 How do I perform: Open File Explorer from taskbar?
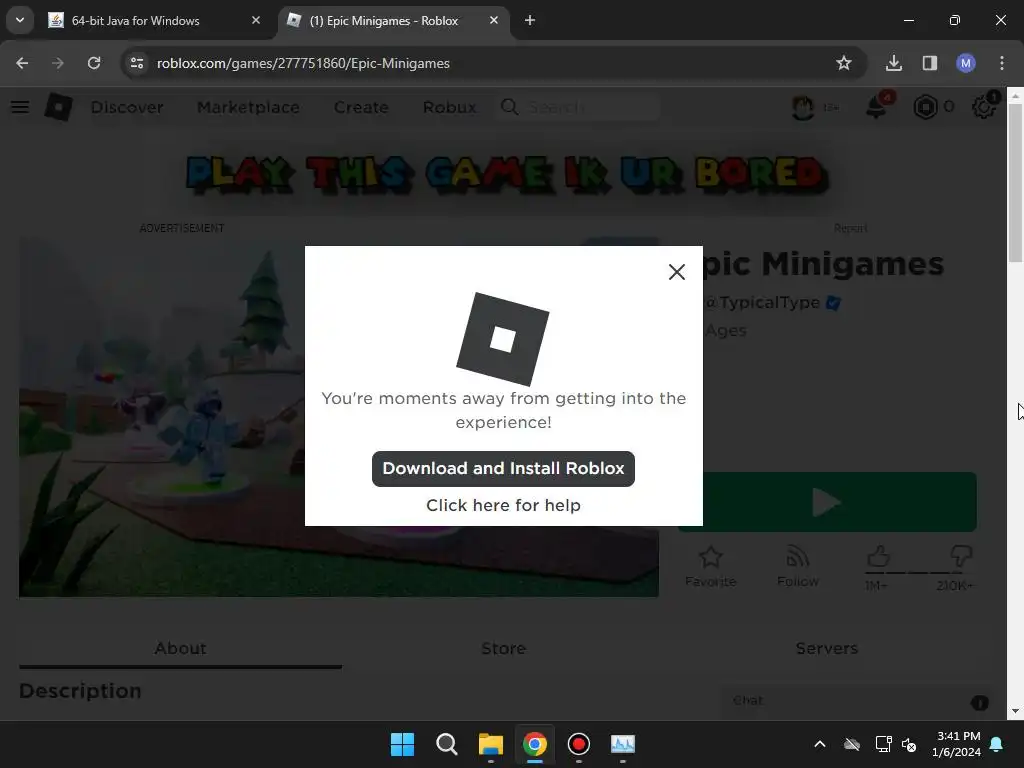[490, 744]
